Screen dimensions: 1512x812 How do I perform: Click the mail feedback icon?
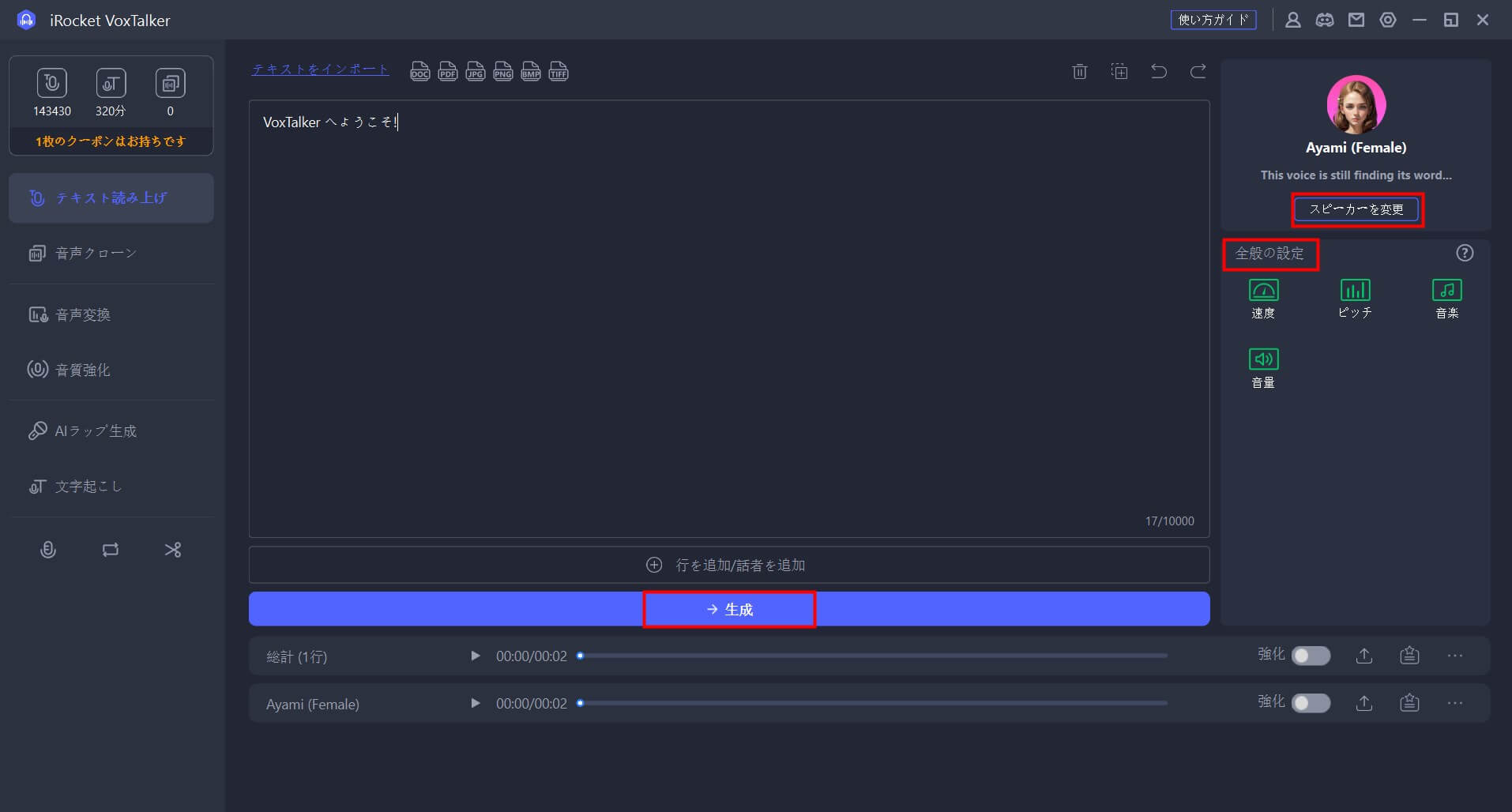pos(1356,21)
